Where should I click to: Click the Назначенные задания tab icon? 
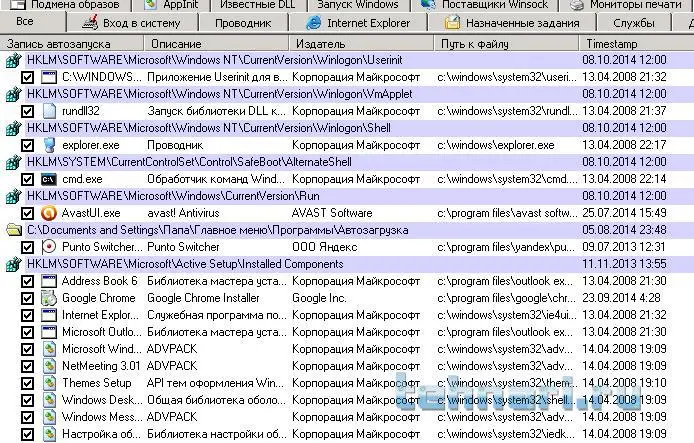tap(452, 23)
